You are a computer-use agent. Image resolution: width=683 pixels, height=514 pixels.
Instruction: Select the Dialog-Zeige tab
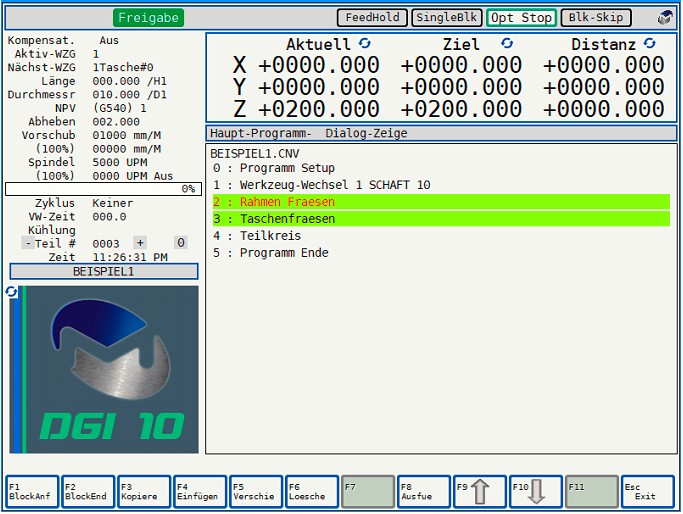click(x=366, y=133)
